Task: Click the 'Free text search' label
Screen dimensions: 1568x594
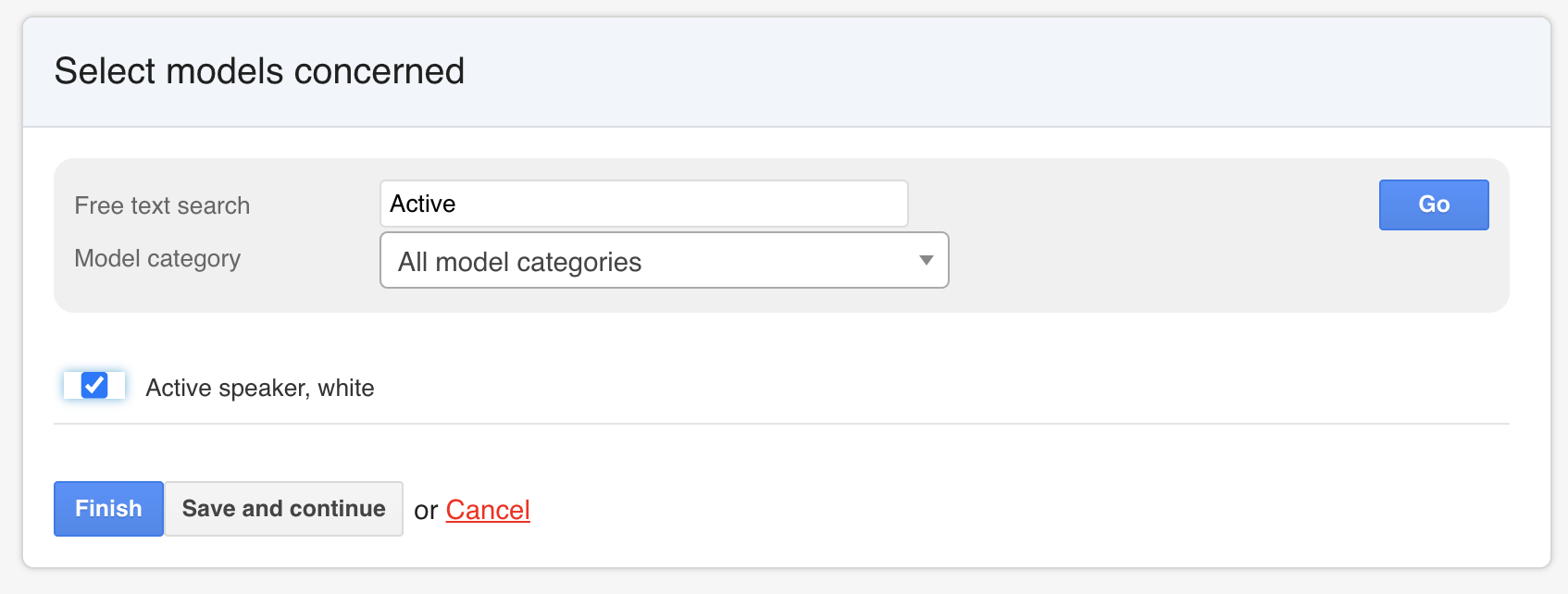Action: pyautogui.click(x=162, y=205)
